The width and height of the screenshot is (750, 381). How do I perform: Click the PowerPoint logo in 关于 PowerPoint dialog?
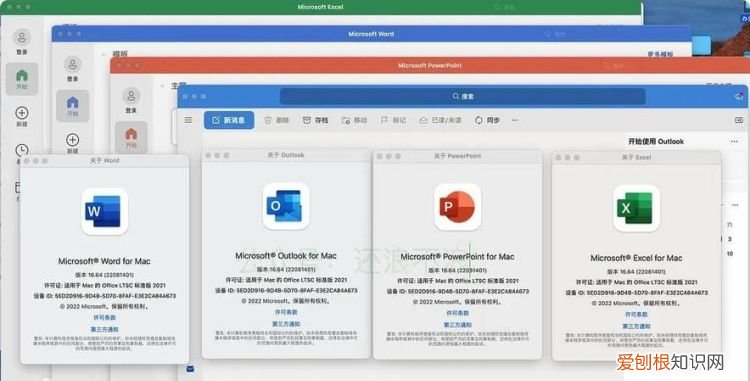click(x=457, y=207)
